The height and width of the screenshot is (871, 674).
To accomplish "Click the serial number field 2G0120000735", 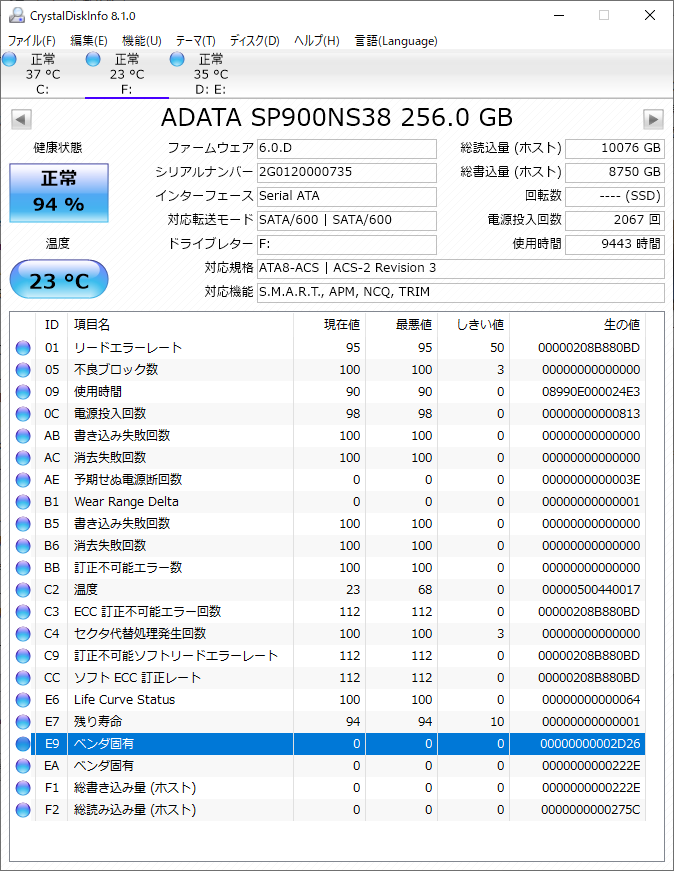I will [x=347, y=172].
